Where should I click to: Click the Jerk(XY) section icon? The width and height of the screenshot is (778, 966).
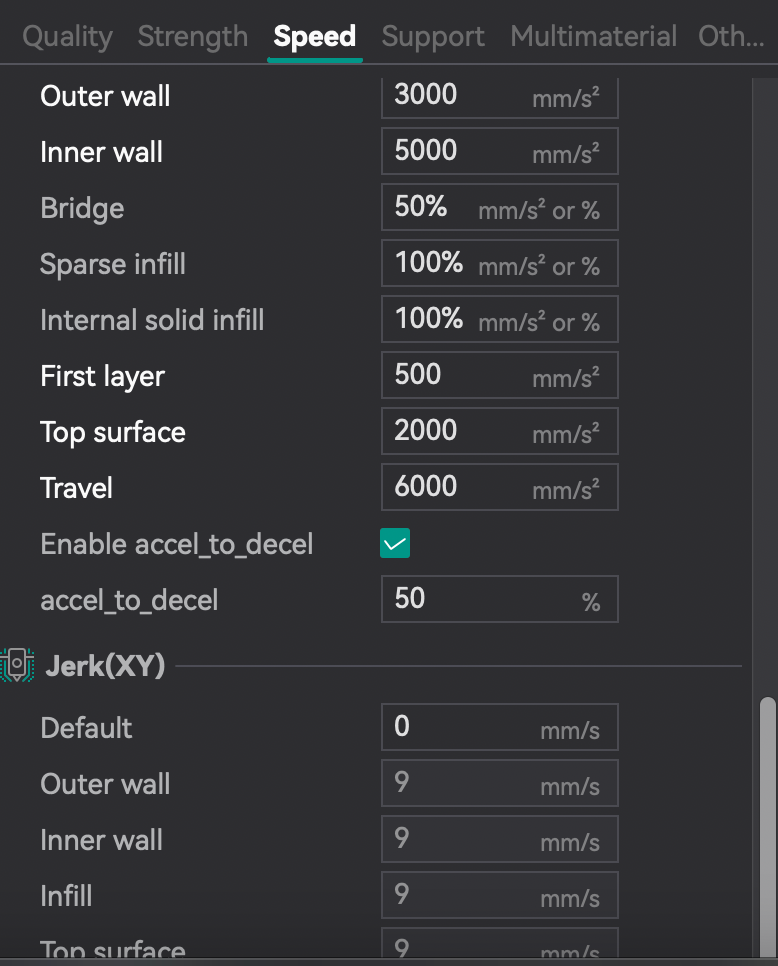(x=17, y=665)
